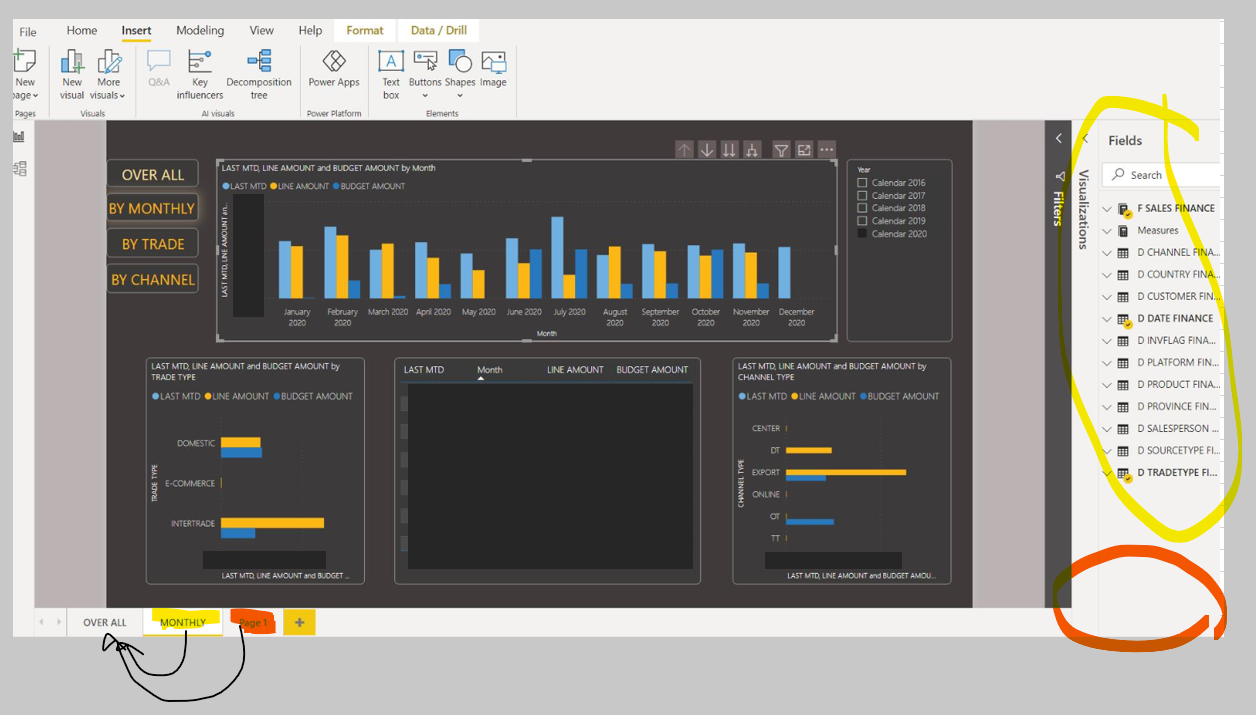Expand D COUNTRY FINA... table

pyautogui.click(x=1107, y=275)
